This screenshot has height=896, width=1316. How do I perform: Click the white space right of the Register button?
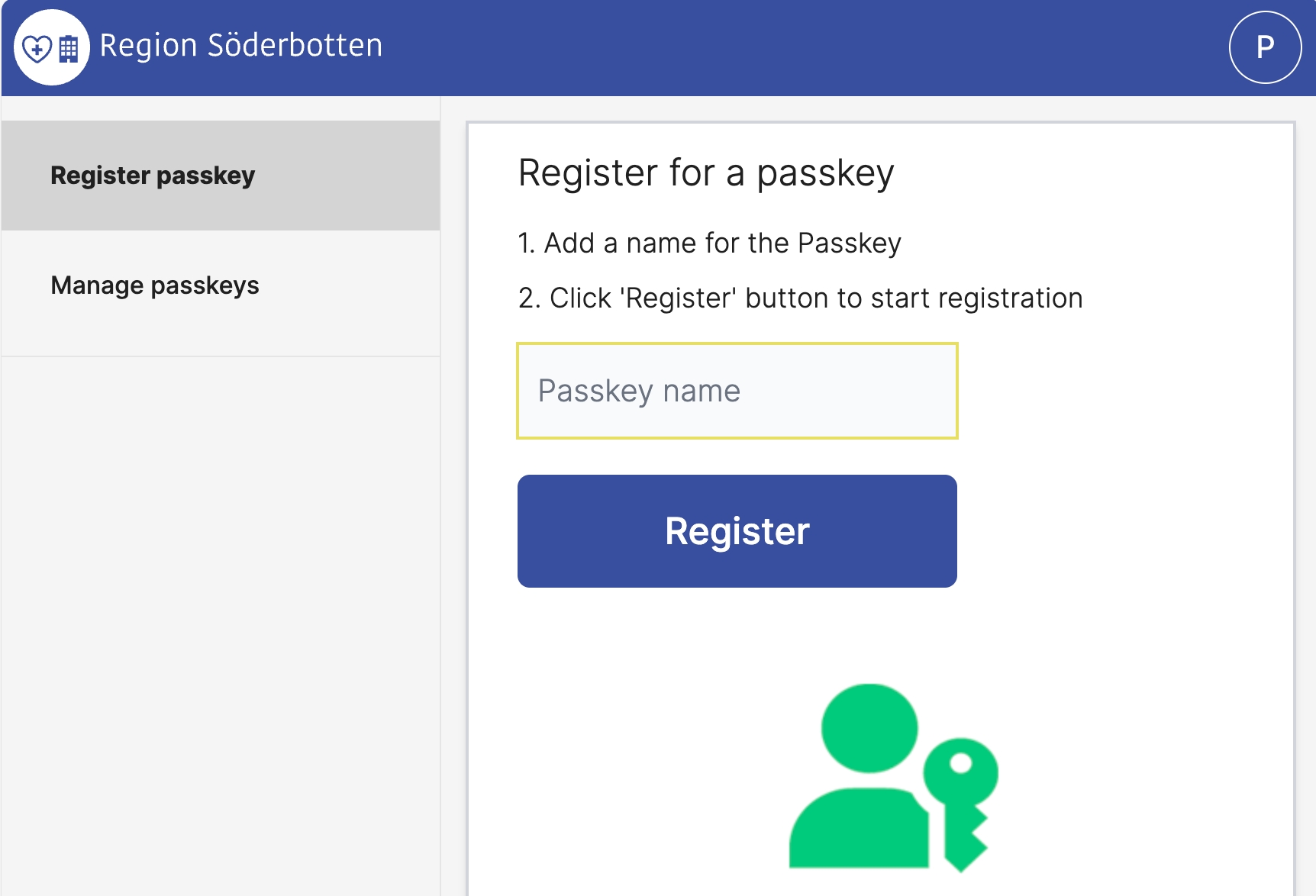coord(1122,531)
